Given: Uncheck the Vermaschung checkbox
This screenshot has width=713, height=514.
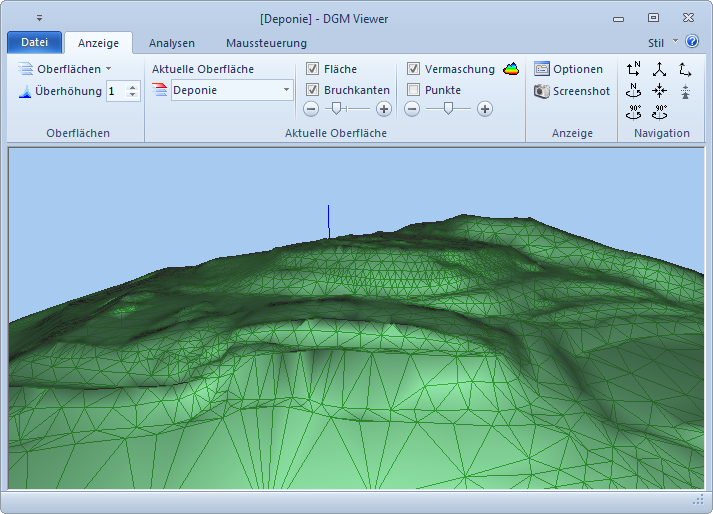Looking at the screenshot, I should [x=414, y=69].
